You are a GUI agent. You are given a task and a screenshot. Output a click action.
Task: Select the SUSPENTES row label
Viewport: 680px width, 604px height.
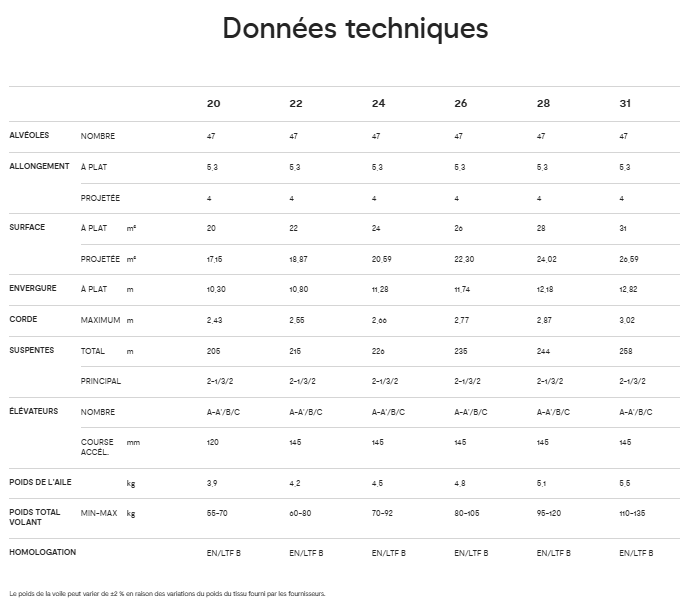[x=32, y=351]
